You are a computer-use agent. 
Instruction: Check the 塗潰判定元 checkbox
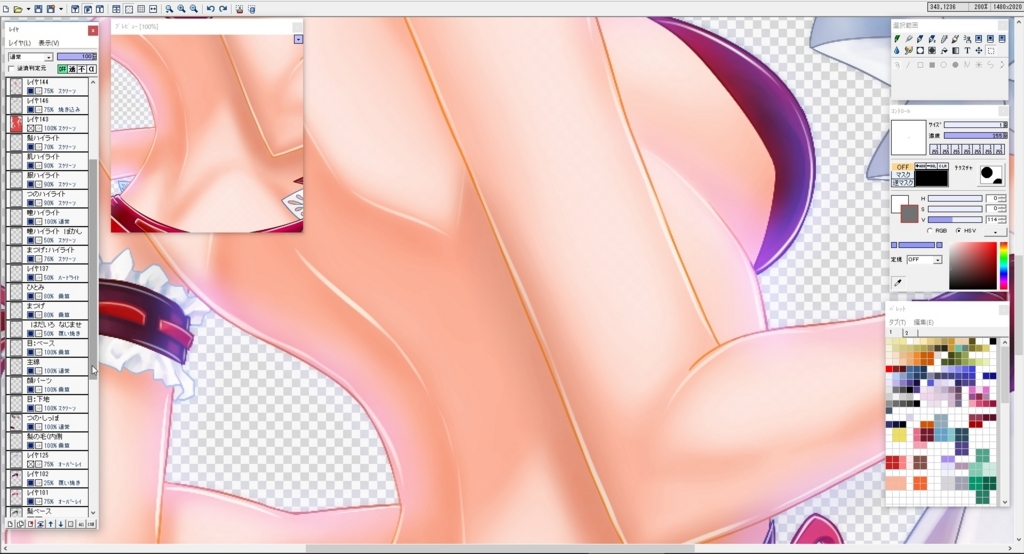pyautogui.click(x=11, y=69)
